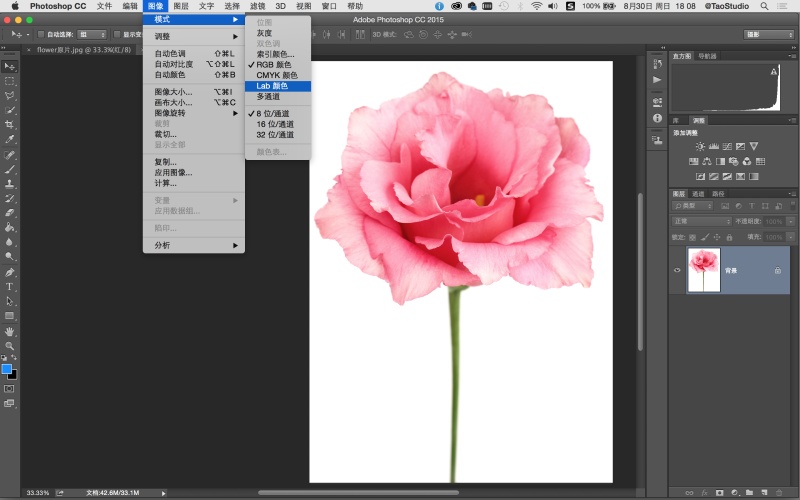Open the 填充 fill dropdown arrow
This screenshot has width=800, height=500.
click(x=790, y=237)
